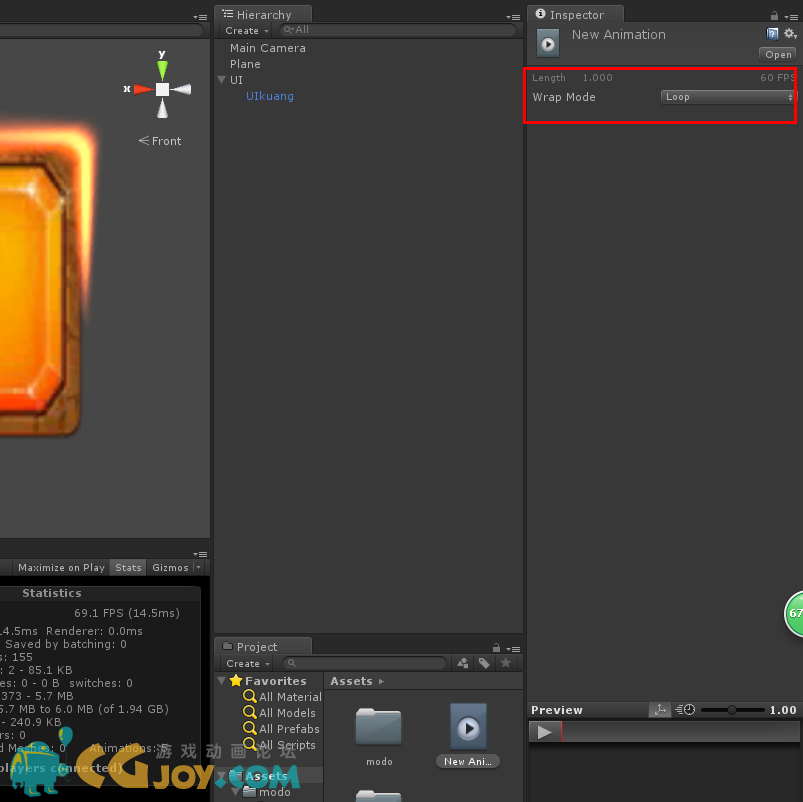Switch to the Inspector tab

click(576, 15)
